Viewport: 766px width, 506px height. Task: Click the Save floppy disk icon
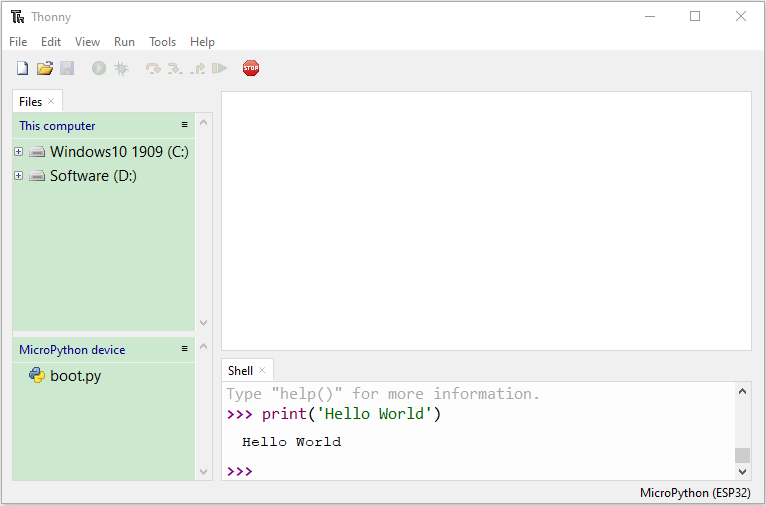[x=67, y=68]
